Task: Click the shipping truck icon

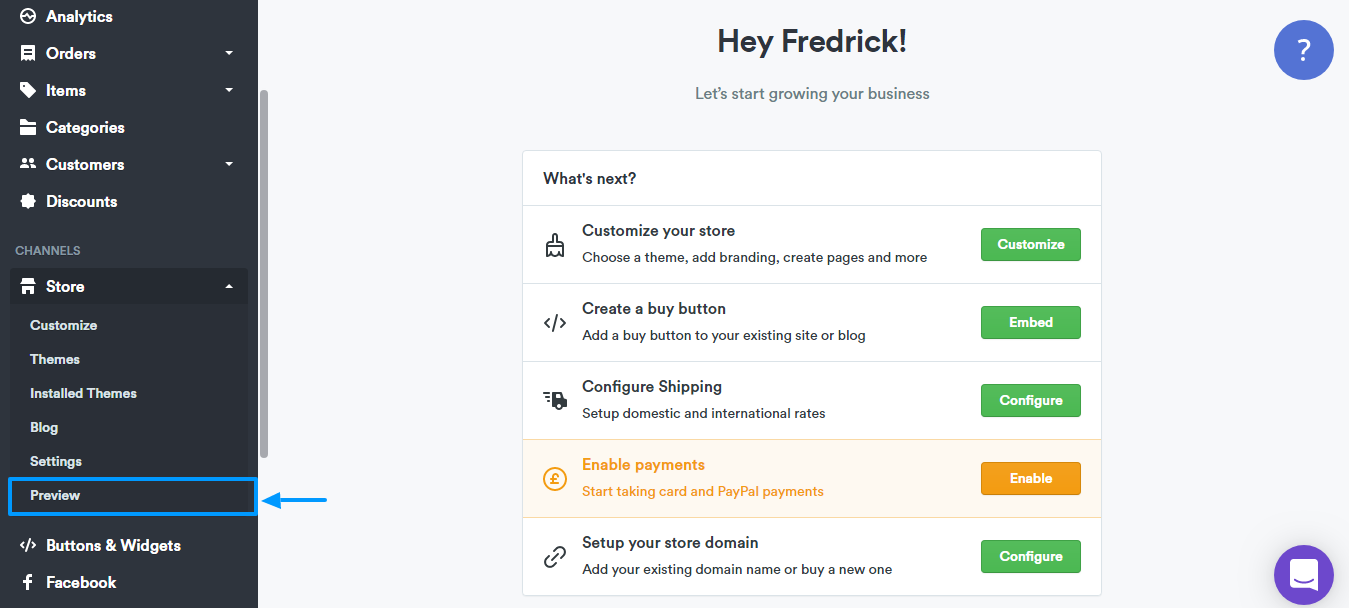Action: [x=555, y=400]
